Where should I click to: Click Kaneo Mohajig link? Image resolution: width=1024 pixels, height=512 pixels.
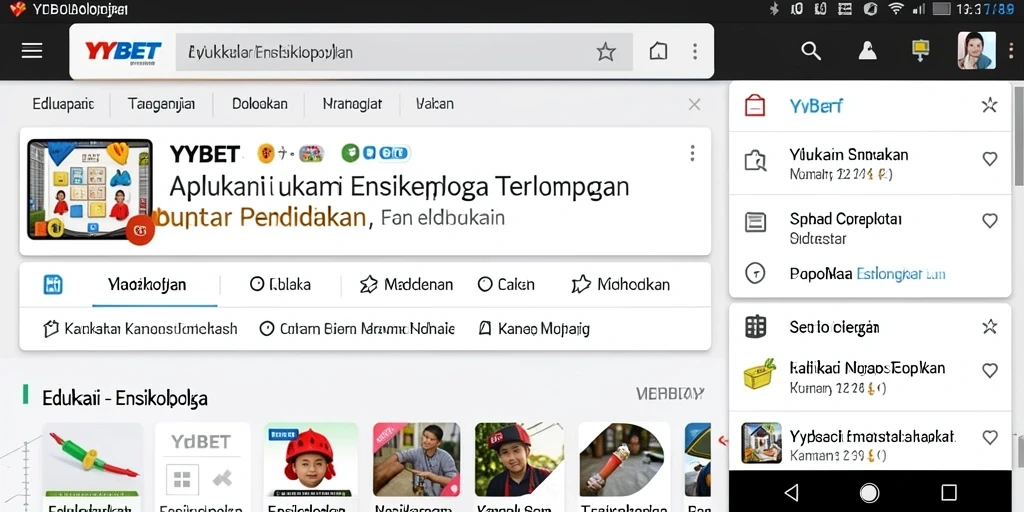coord(534,328)
